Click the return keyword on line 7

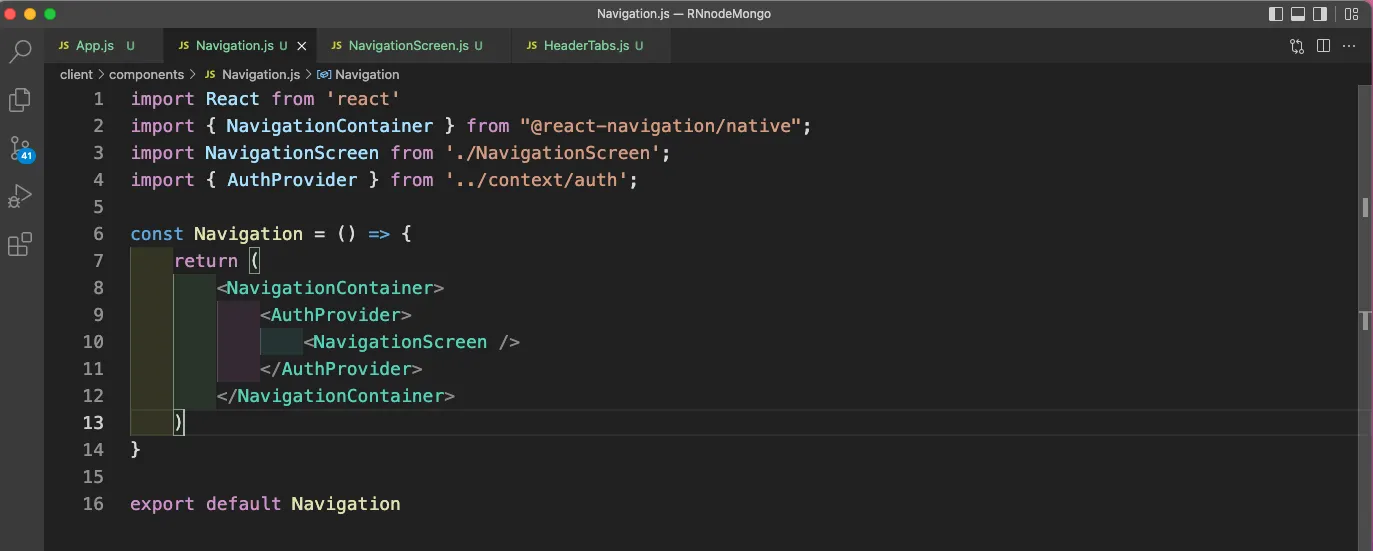(x=206, y=261)
